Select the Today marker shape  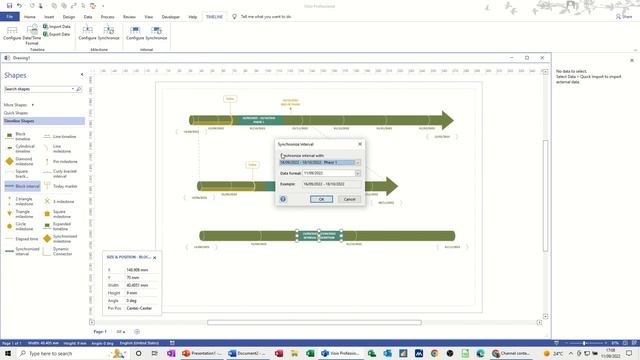click(60, 186)
